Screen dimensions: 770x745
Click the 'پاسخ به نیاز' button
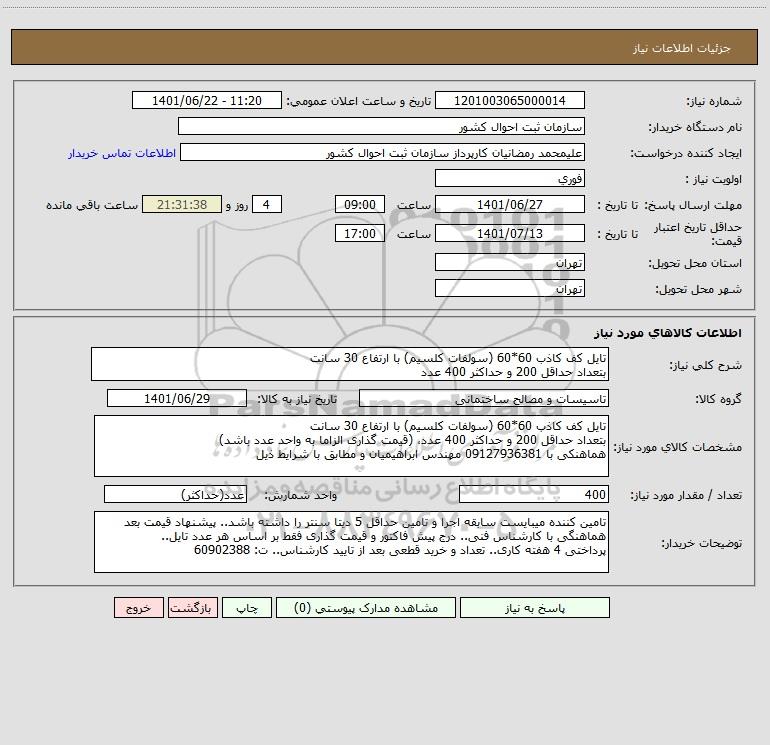click(535, 608)
